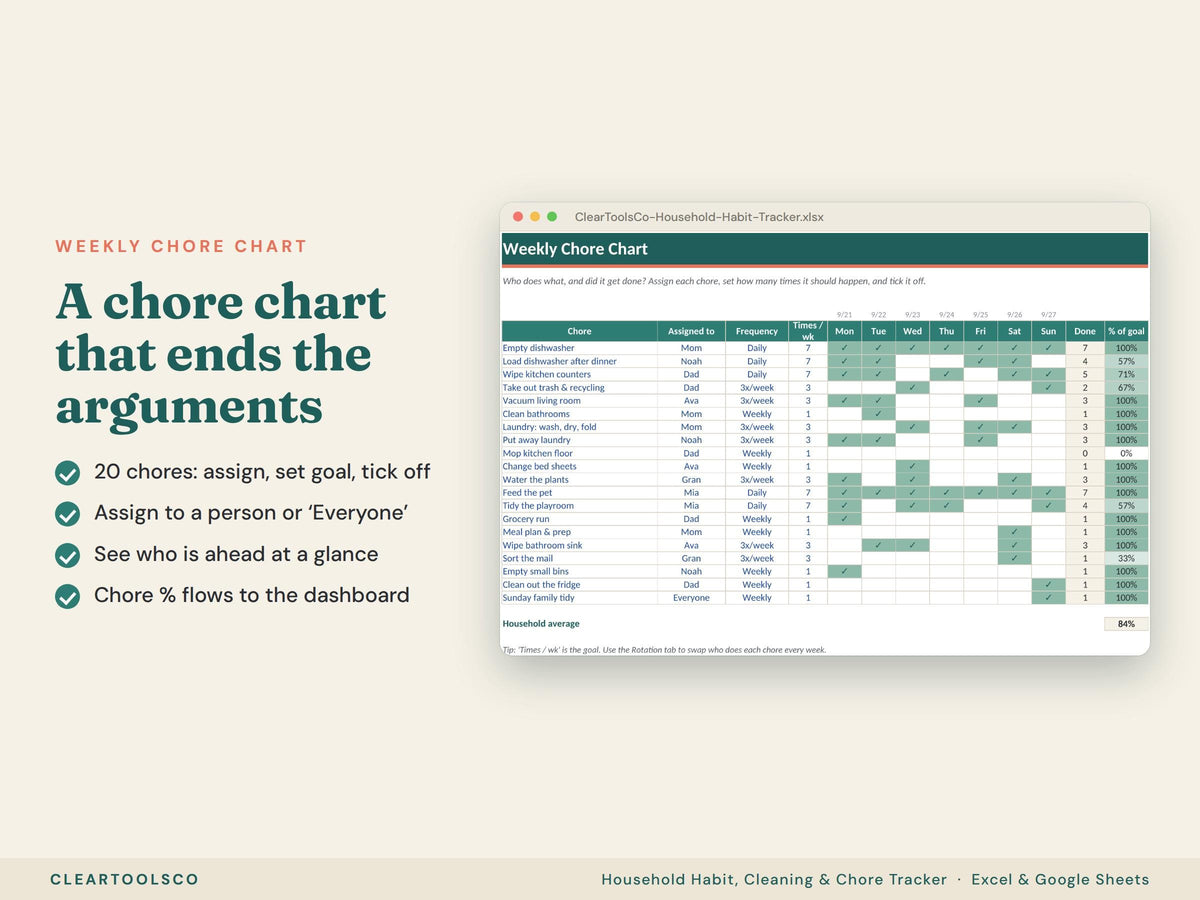Select the Wed column header
This screenshot has width=1200, height=900.
pos(913,331)
